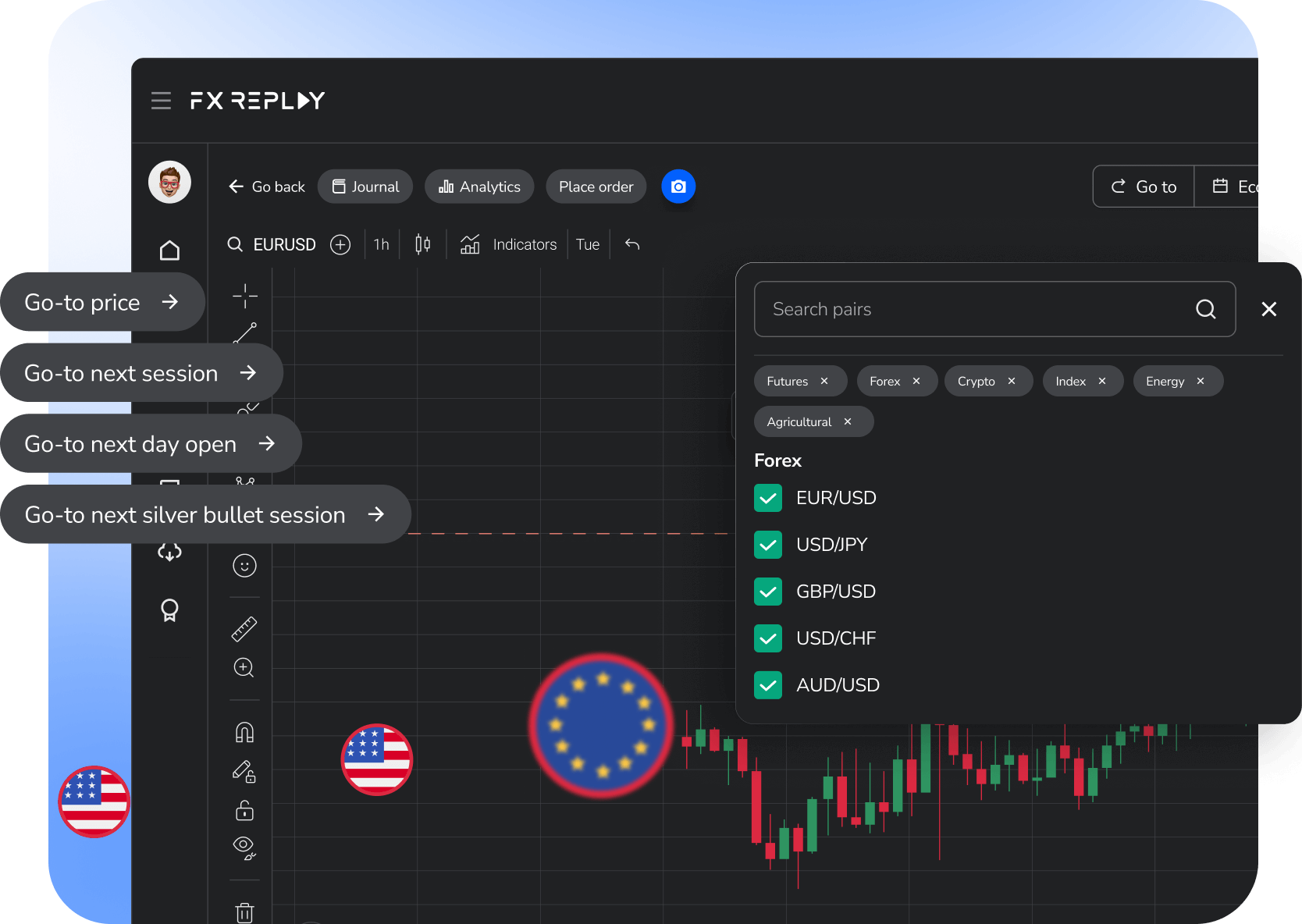
Task: Uncheck the GBP/USD pair
Action: 768,591
